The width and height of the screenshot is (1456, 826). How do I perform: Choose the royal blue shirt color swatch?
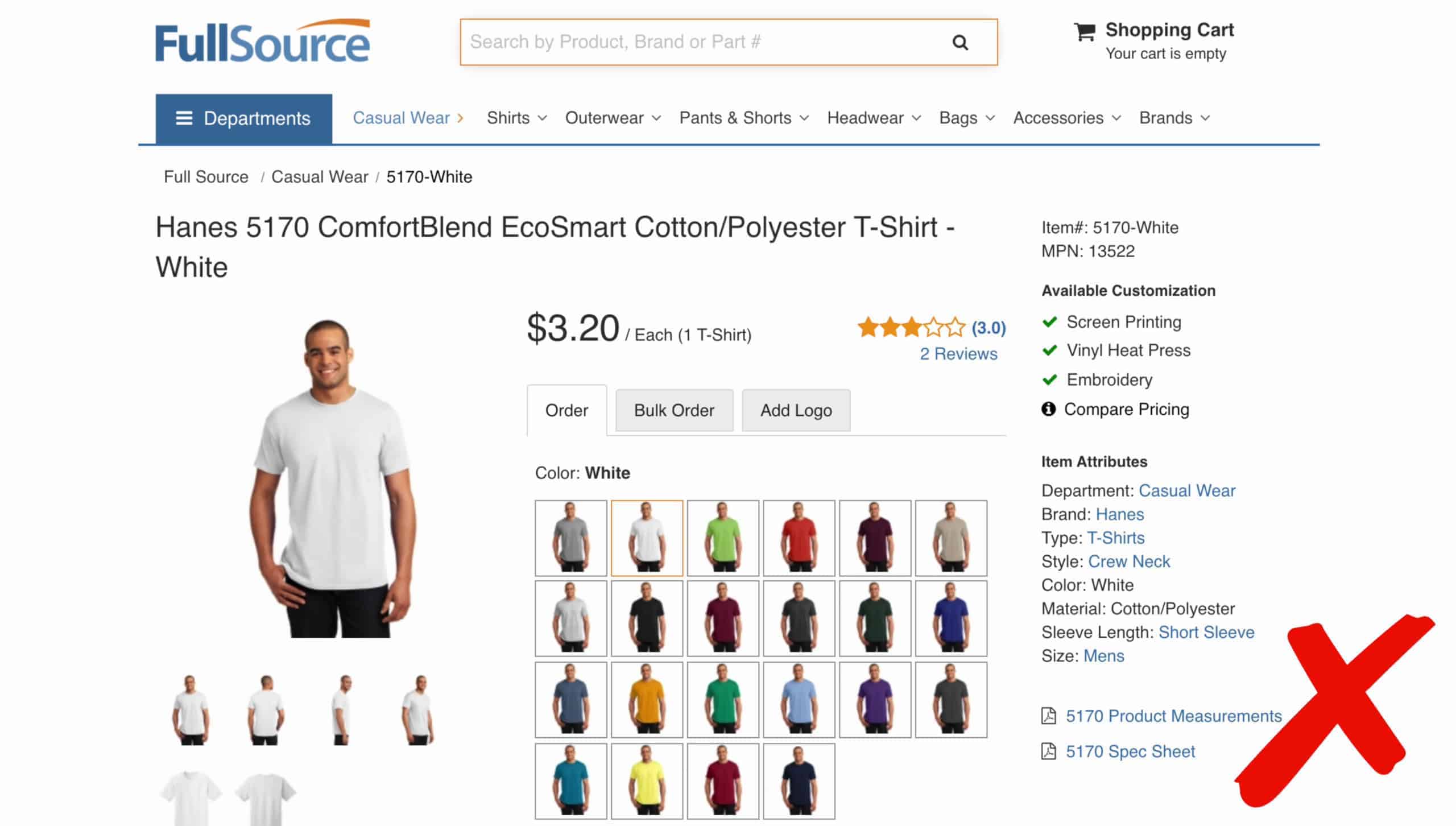click(x=951, y=618)
